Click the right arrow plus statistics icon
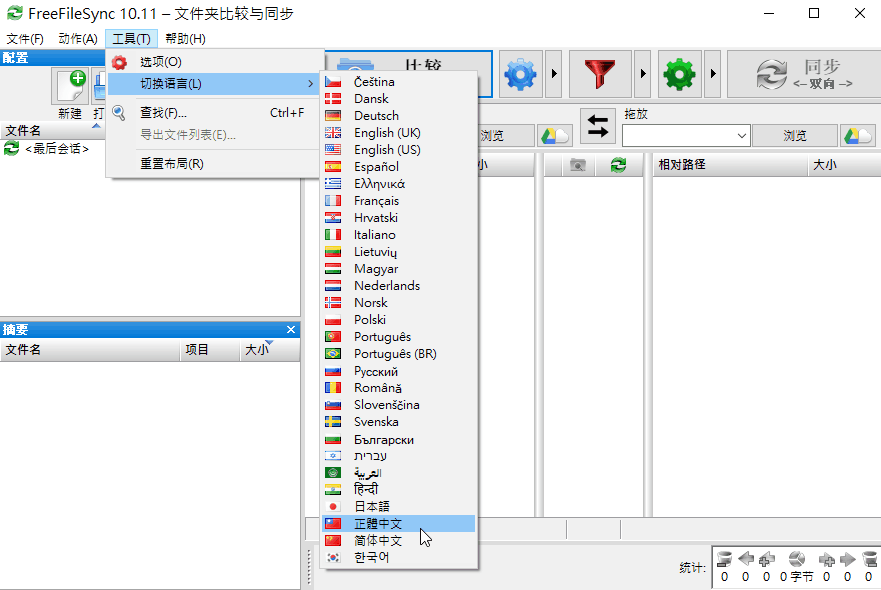Image resolution: width=881 pixels, height=590 pixels. pos(826,559)
